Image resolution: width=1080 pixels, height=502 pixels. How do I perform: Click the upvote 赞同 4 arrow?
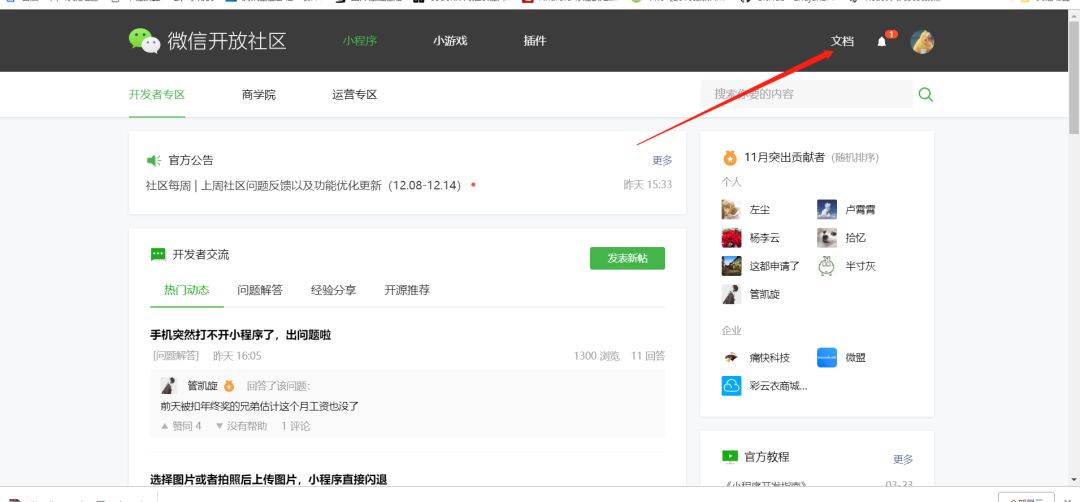click(165, 426)
